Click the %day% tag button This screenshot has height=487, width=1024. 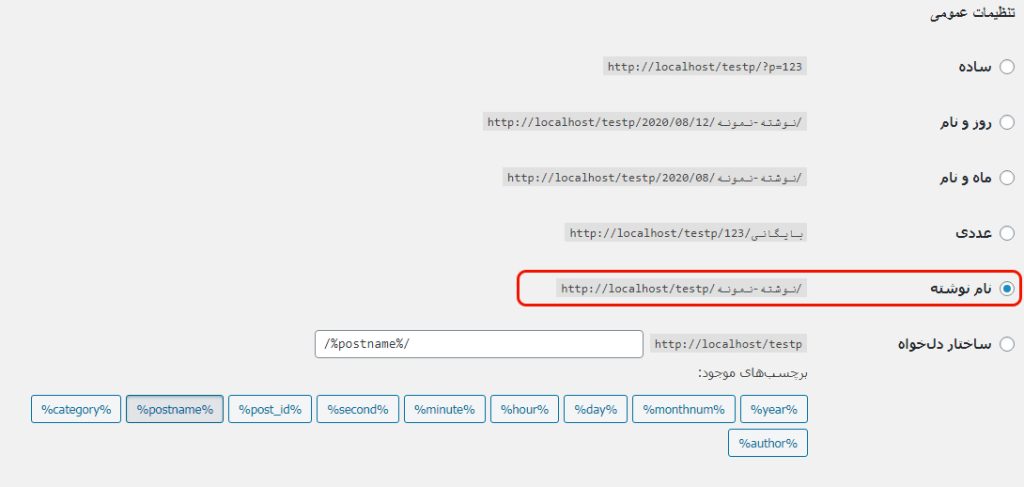click(x=595, y=409)
